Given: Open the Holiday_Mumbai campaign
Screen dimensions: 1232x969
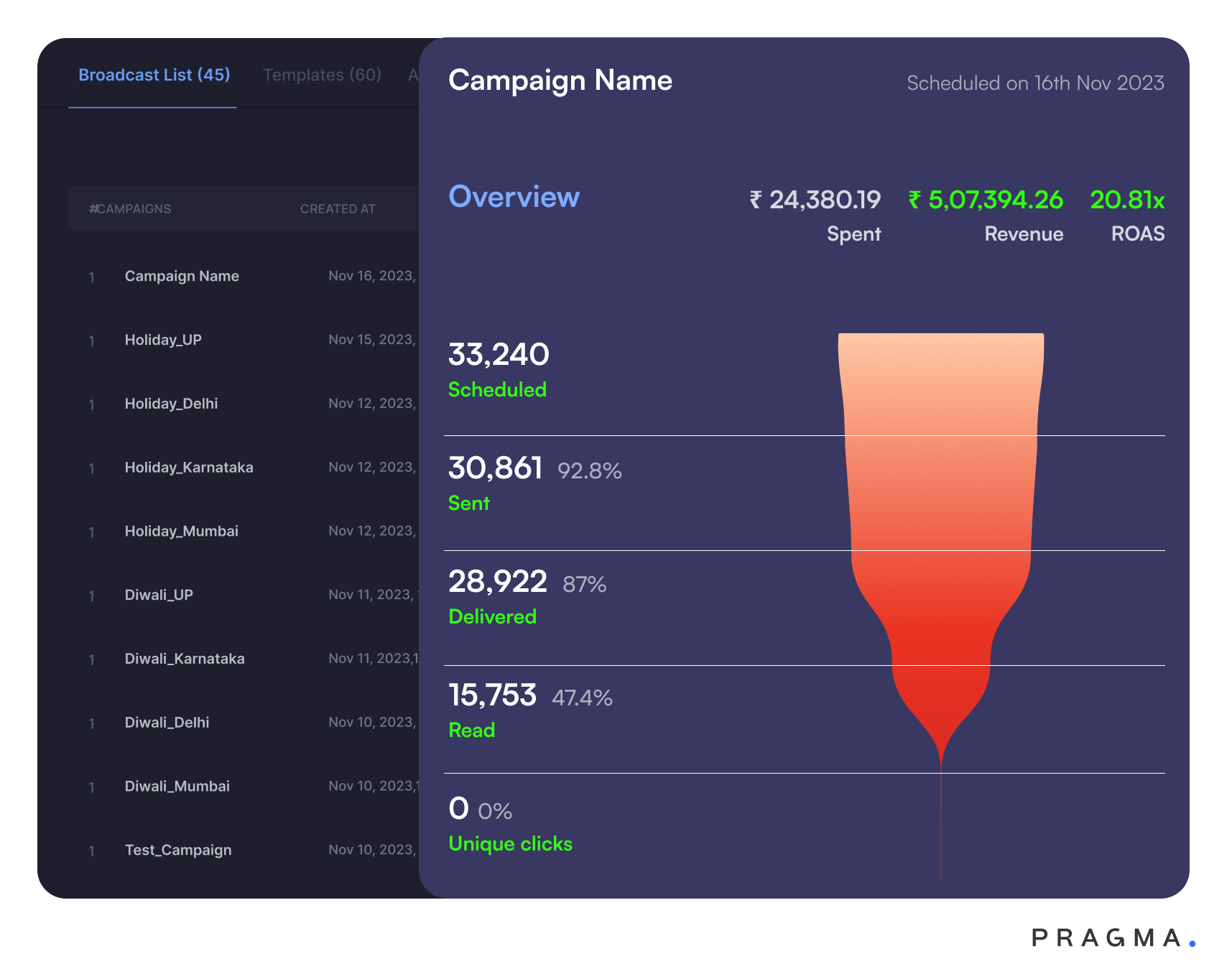Looking at the screenshot, I should (181, 531).
